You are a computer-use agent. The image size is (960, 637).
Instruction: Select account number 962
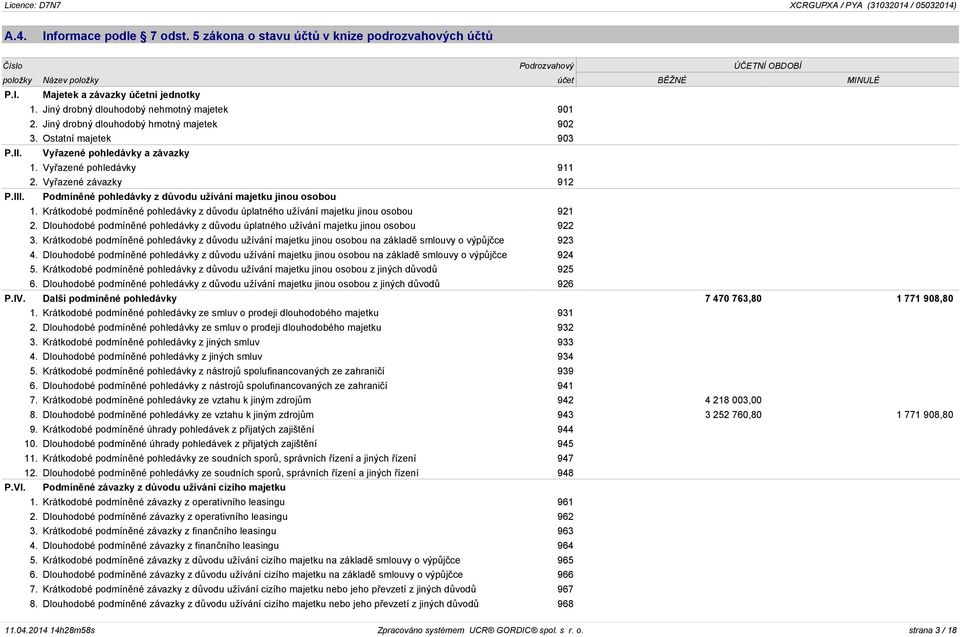tap(565, 517)
